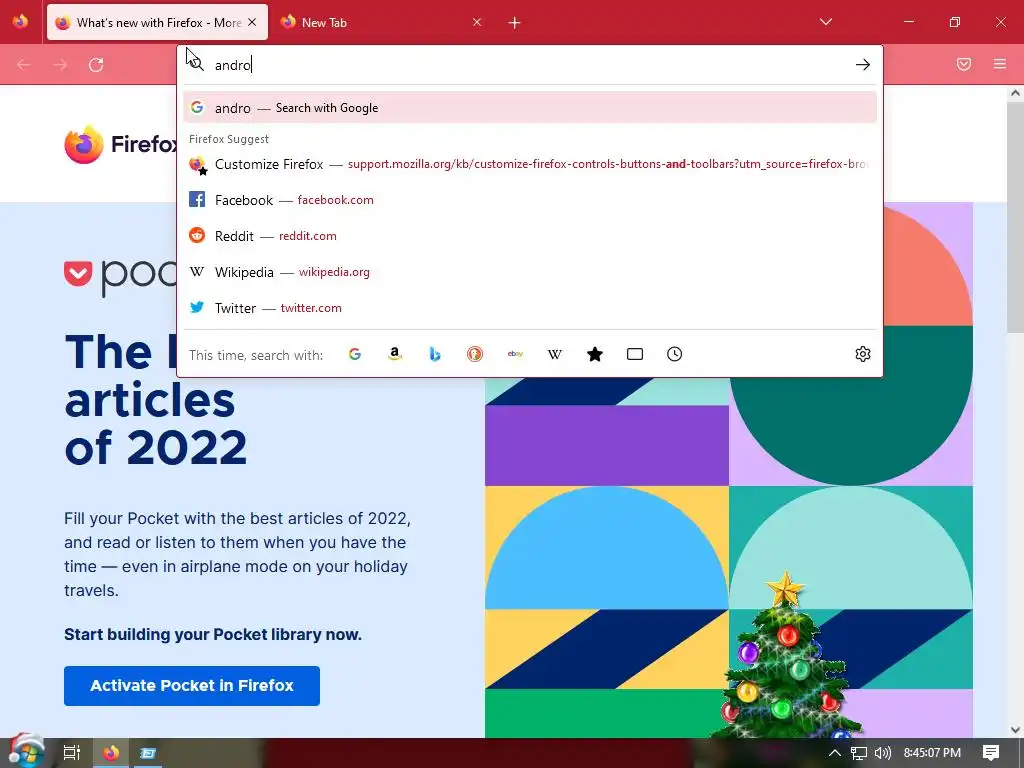
Task: Select andro Search with Google suggestion
Action: (x=530, y=108)
